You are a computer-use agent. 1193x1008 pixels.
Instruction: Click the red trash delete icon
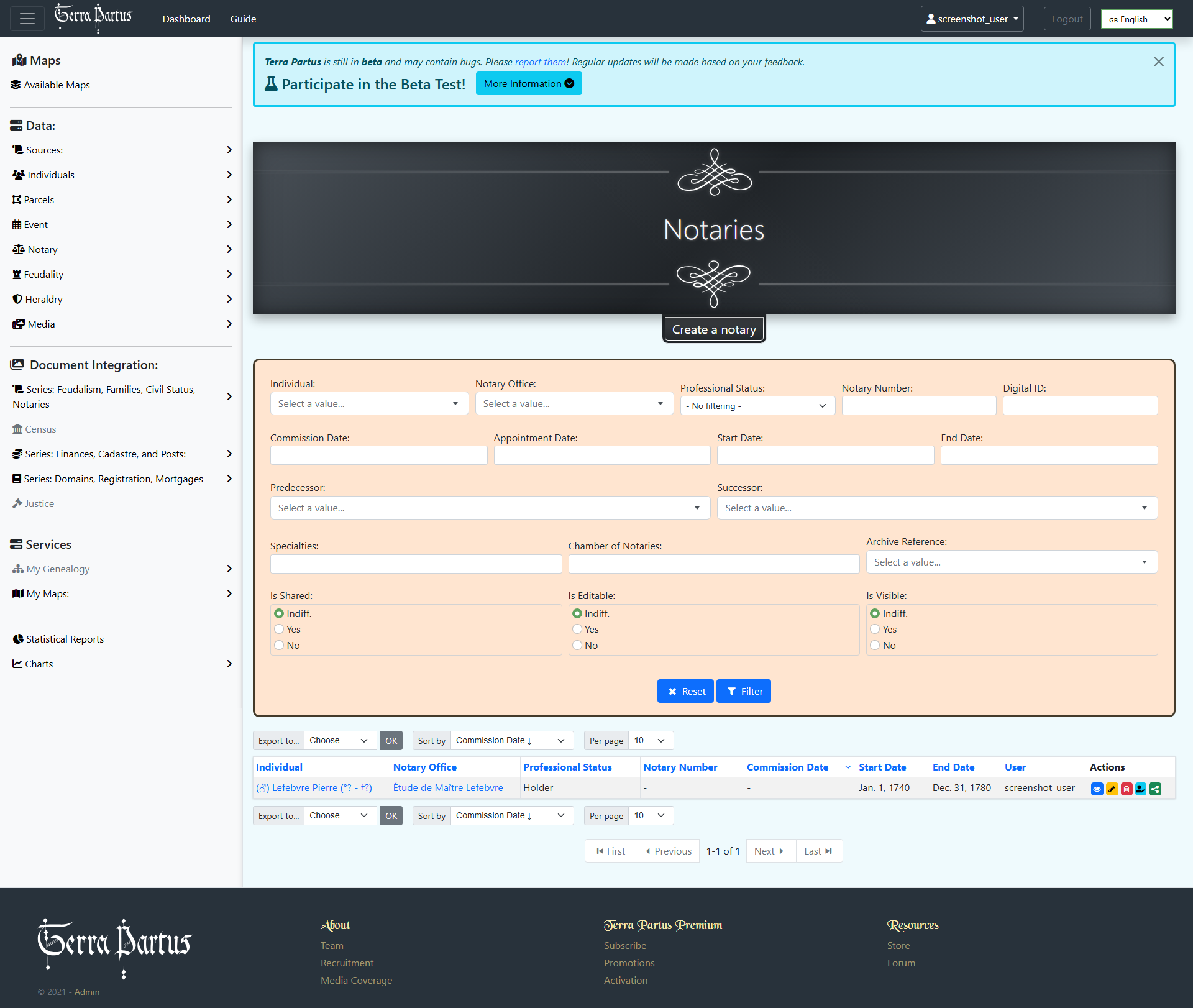pyautogui.click(x=1126, y=789)
